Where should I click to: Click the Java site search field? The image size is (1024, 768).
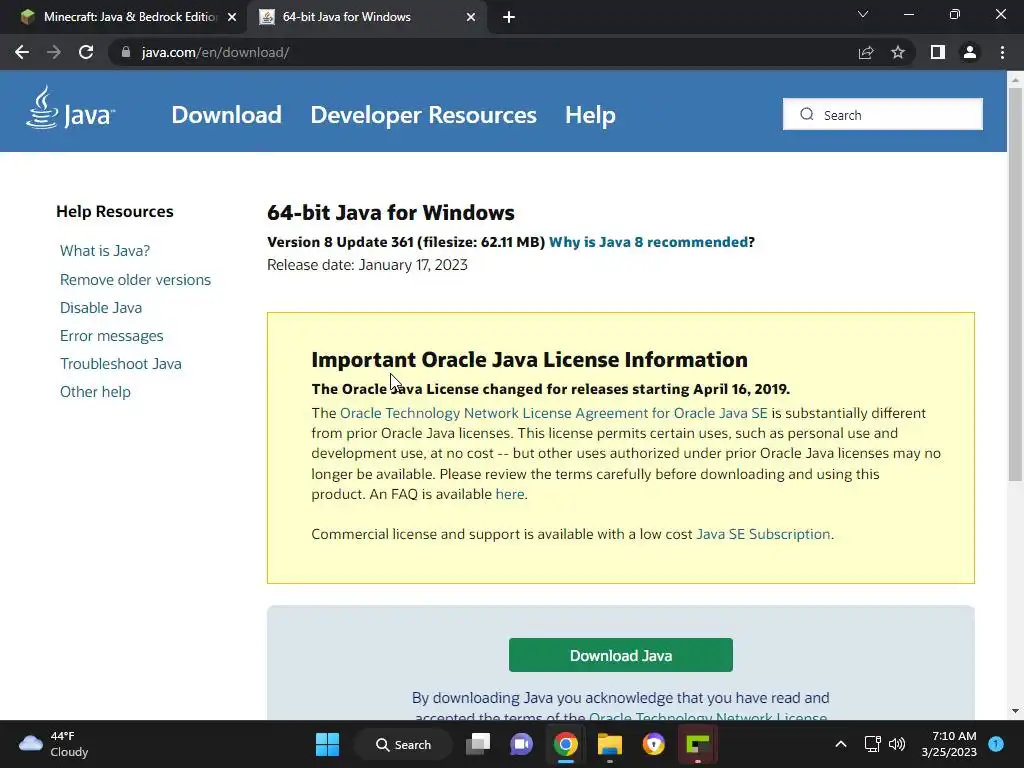[x=883, y=114]
